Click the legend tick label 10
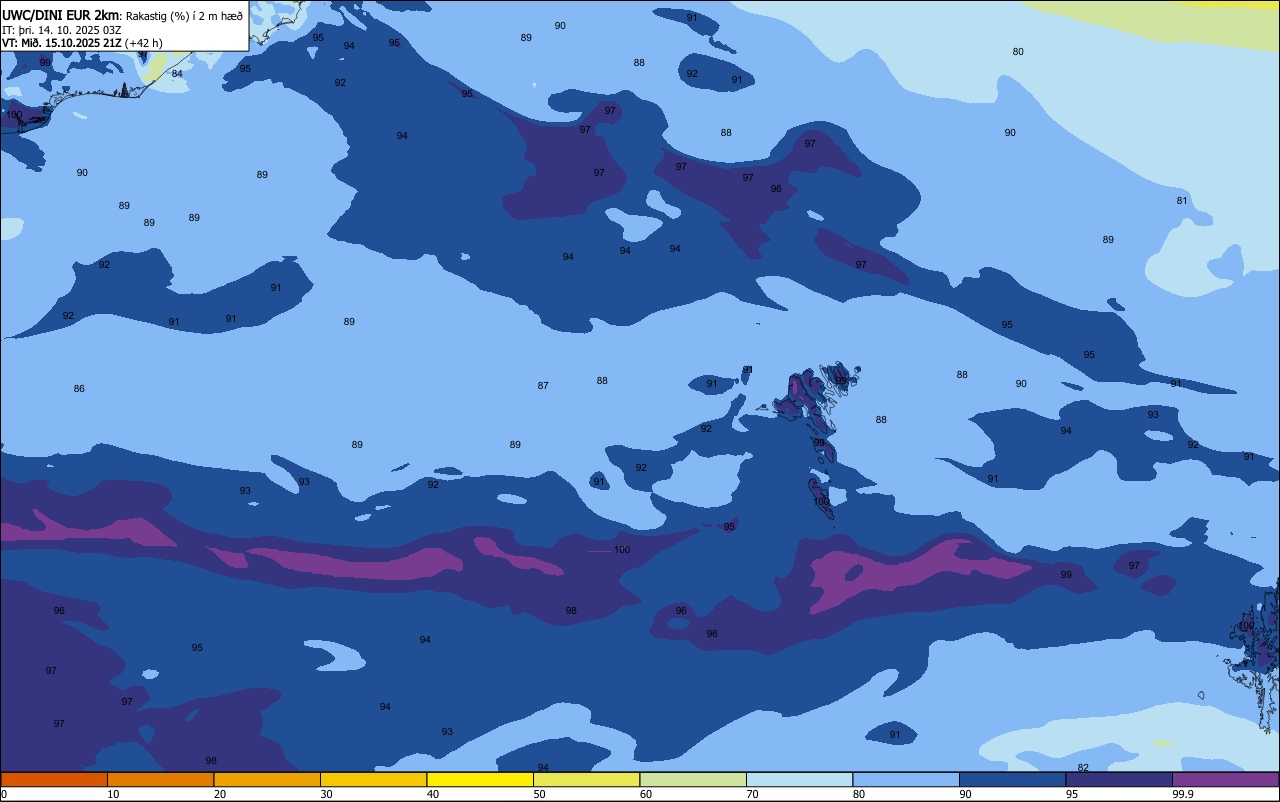The height and width of the screenshot is (802, 1280). point(113,794)
